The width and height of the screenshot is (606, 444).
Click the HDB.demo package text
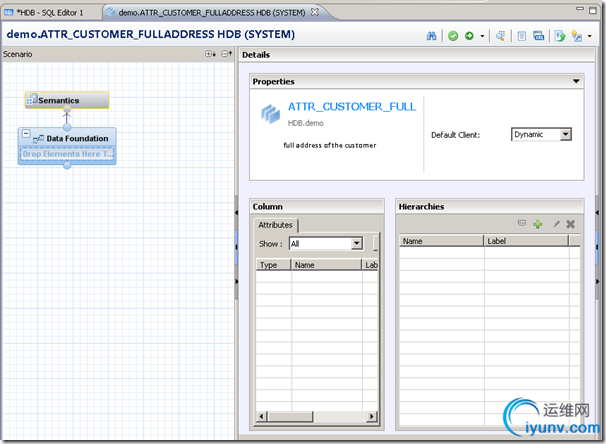306,123
